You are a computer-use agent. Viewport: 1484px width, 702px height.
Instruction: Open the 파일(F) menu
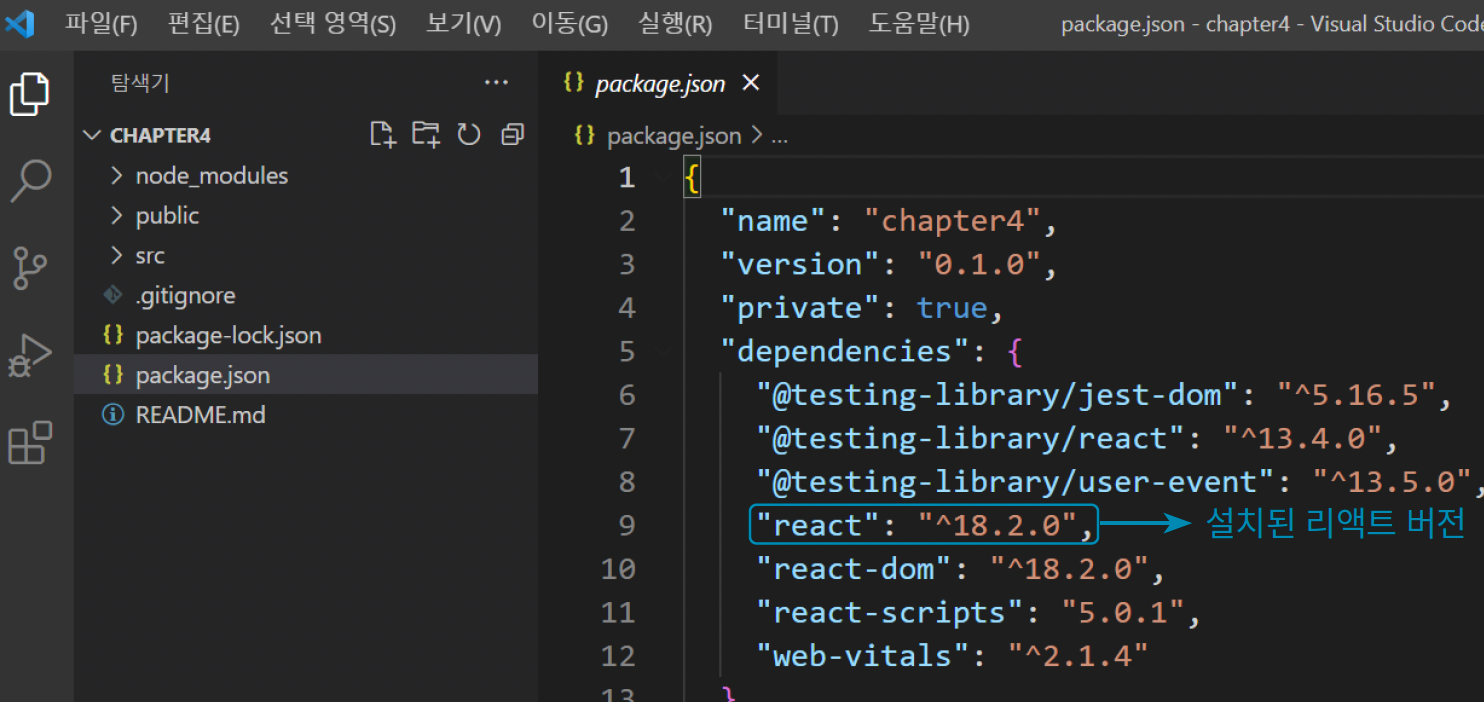click(x=101, y=24)
